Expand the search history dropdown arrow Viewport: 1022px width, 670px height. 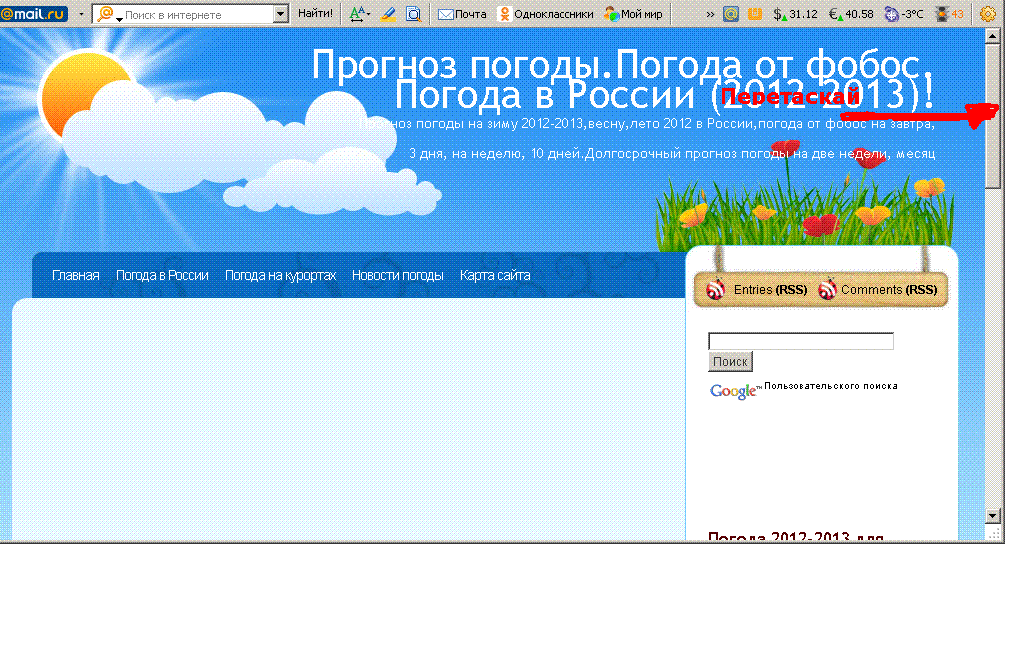tap(280, 14)
